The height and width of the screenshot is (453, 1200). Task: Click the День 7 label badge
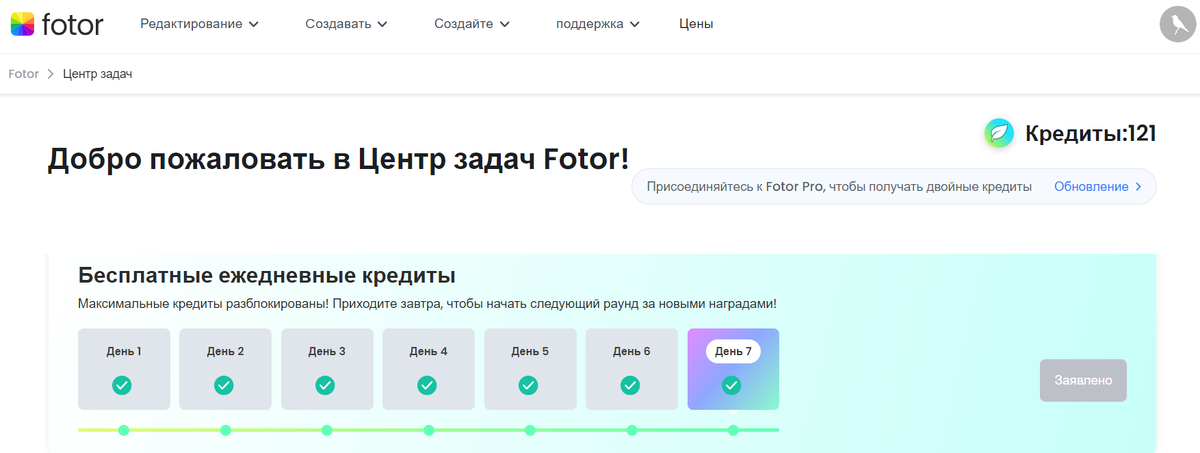734,351
